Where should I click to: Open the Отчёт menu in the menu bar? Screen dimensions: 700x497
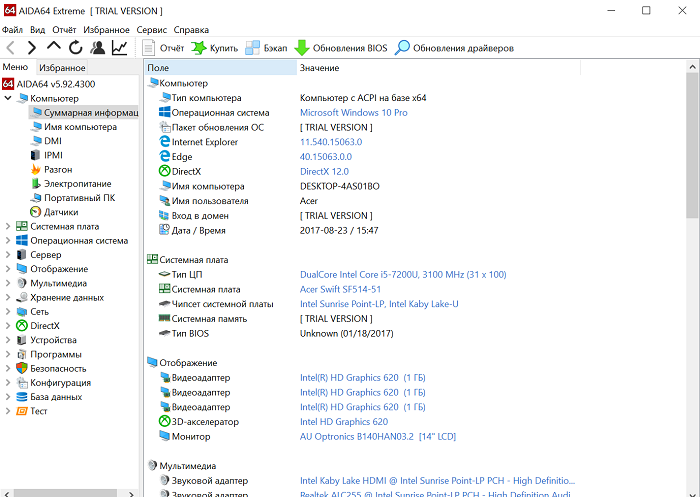click(x=64, y=30)
